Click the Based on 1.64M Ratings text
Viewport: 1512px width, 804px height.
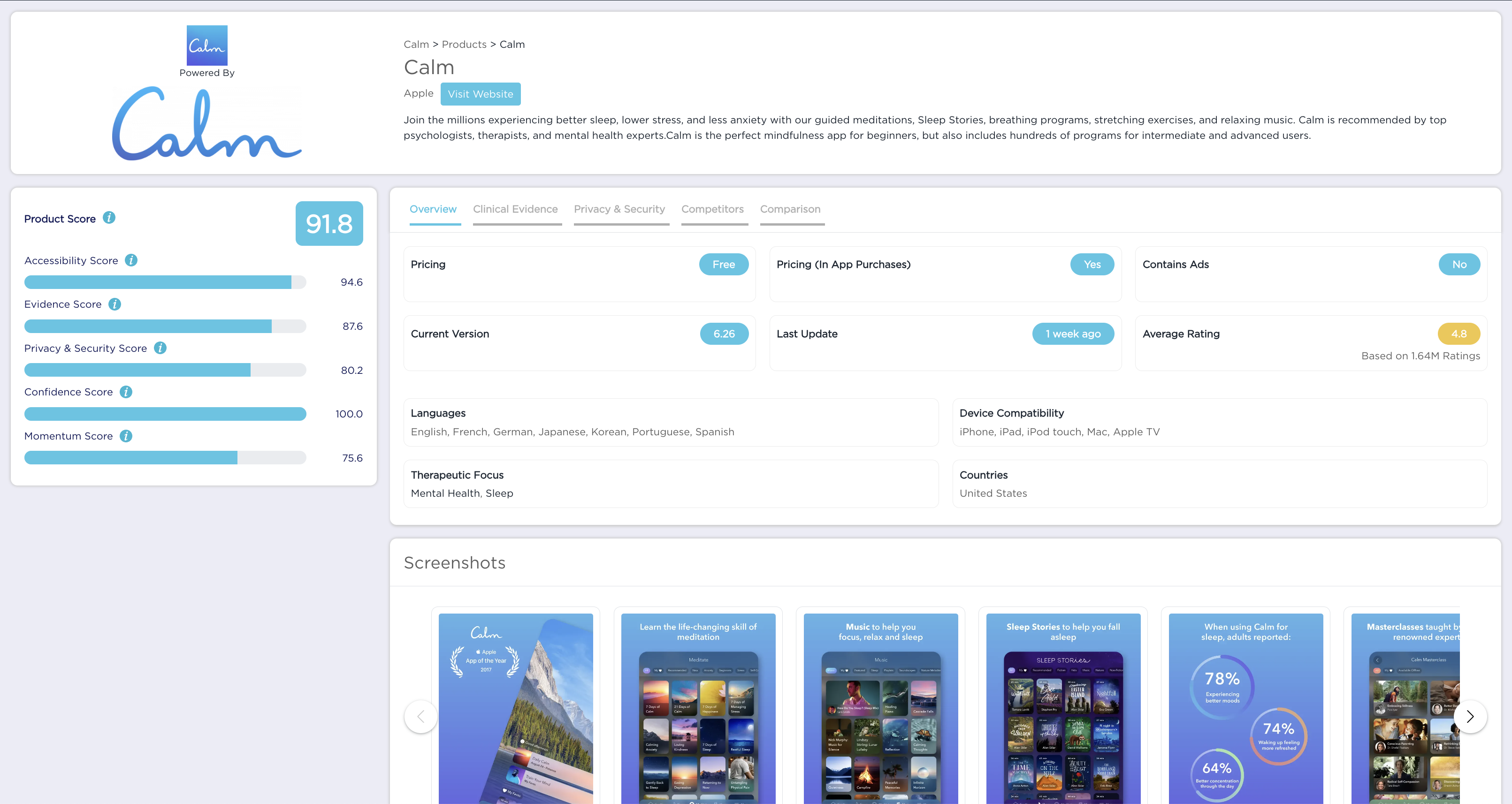pyautogui.click(x=1421, y=356)
